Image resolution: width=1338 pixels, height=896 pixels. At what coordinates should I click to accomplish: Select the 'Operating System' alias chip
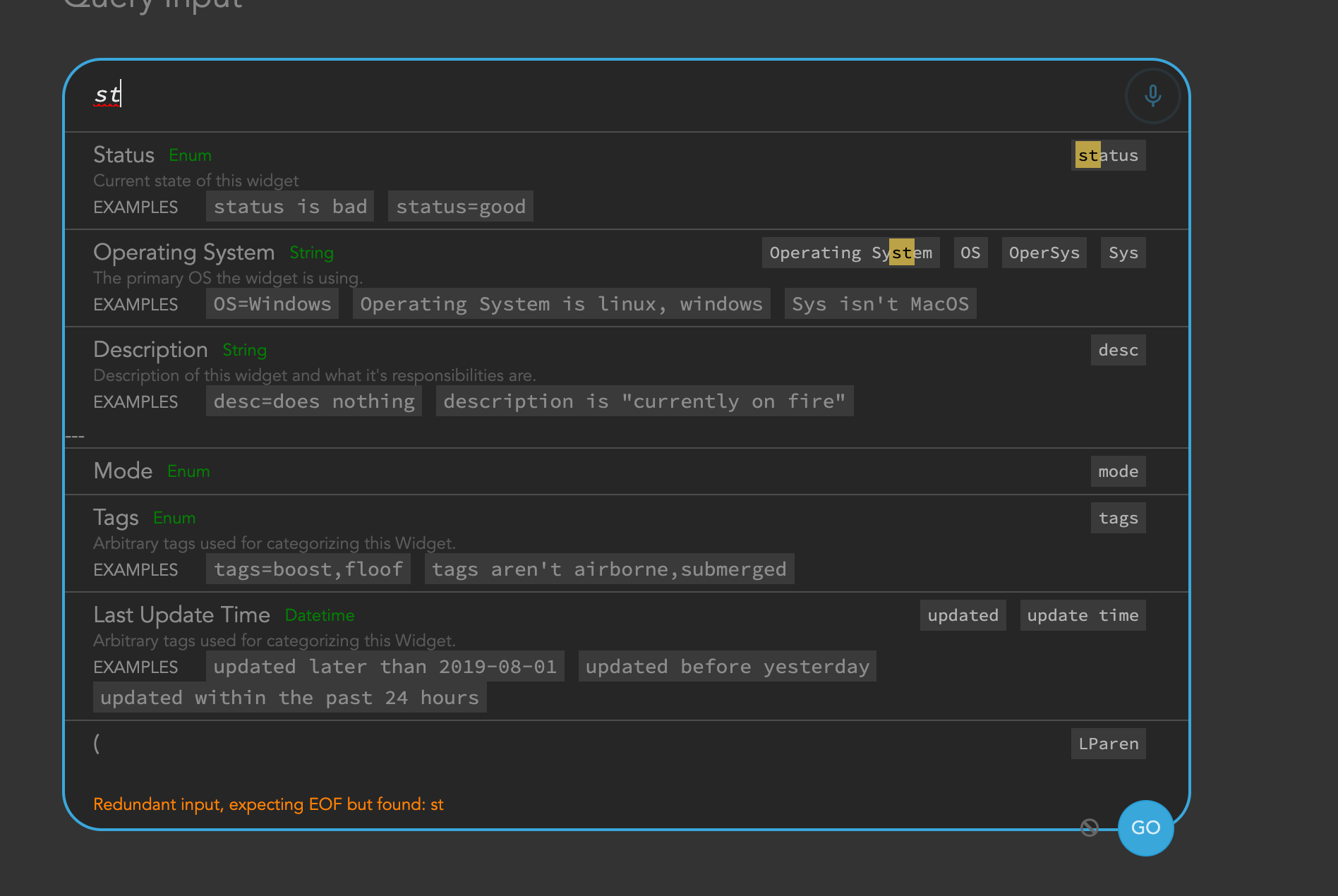tap(850, 253)
